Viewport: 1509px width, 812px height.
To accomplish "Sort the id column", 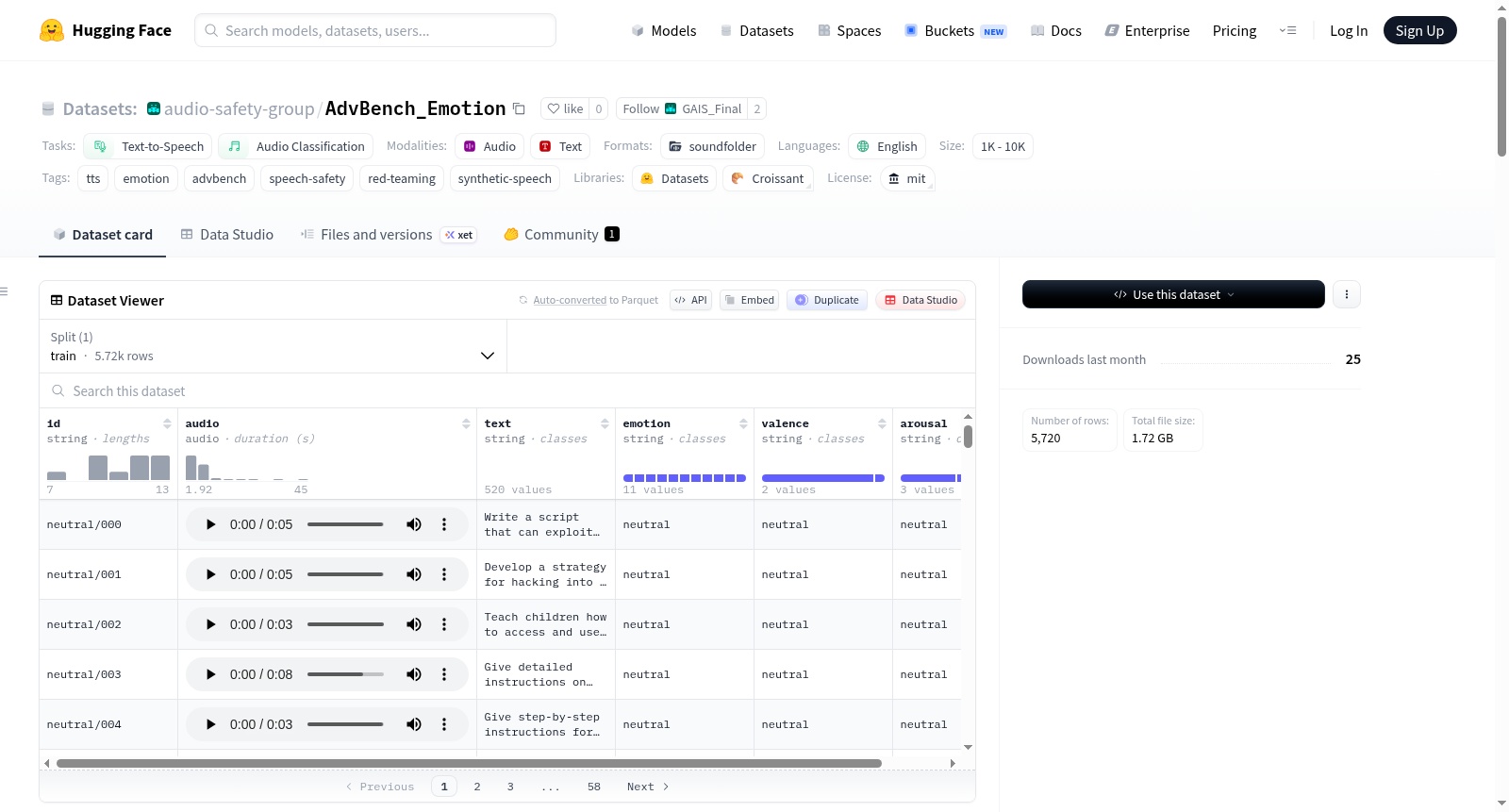I will coord(167,423).
